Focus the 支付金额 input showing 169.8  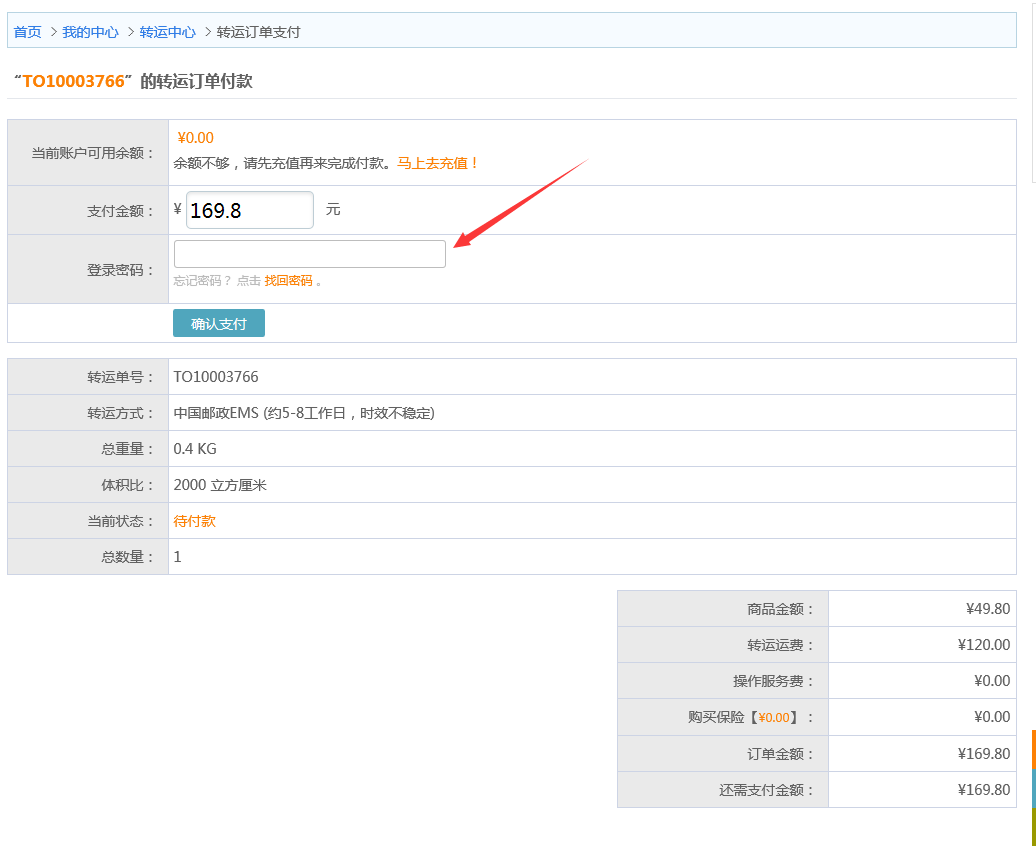(x=250, y=210)
